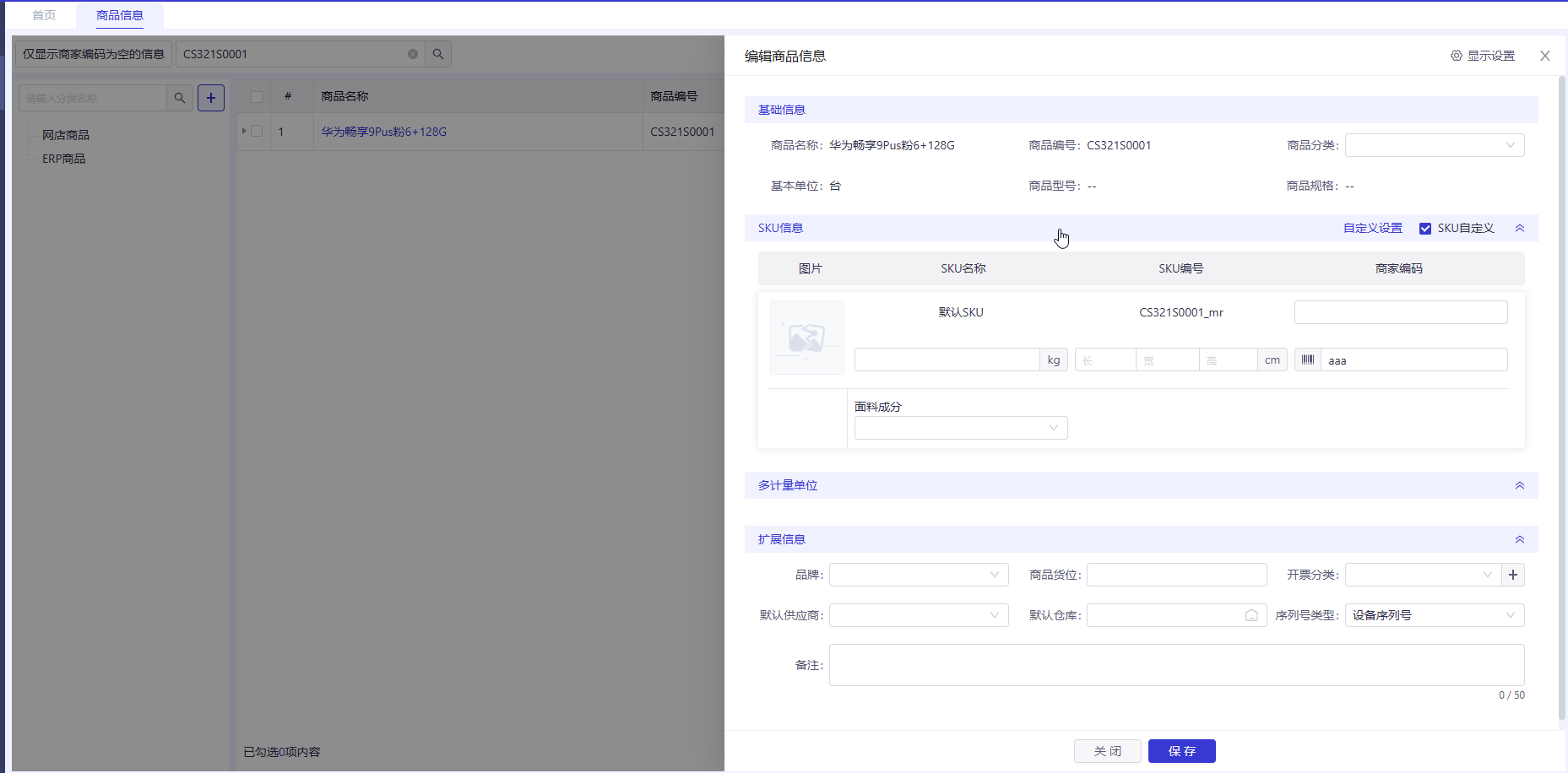Viewport: 1568px width, 773px height.
Task: Click the 默认SKU name text
Action: 961,312
